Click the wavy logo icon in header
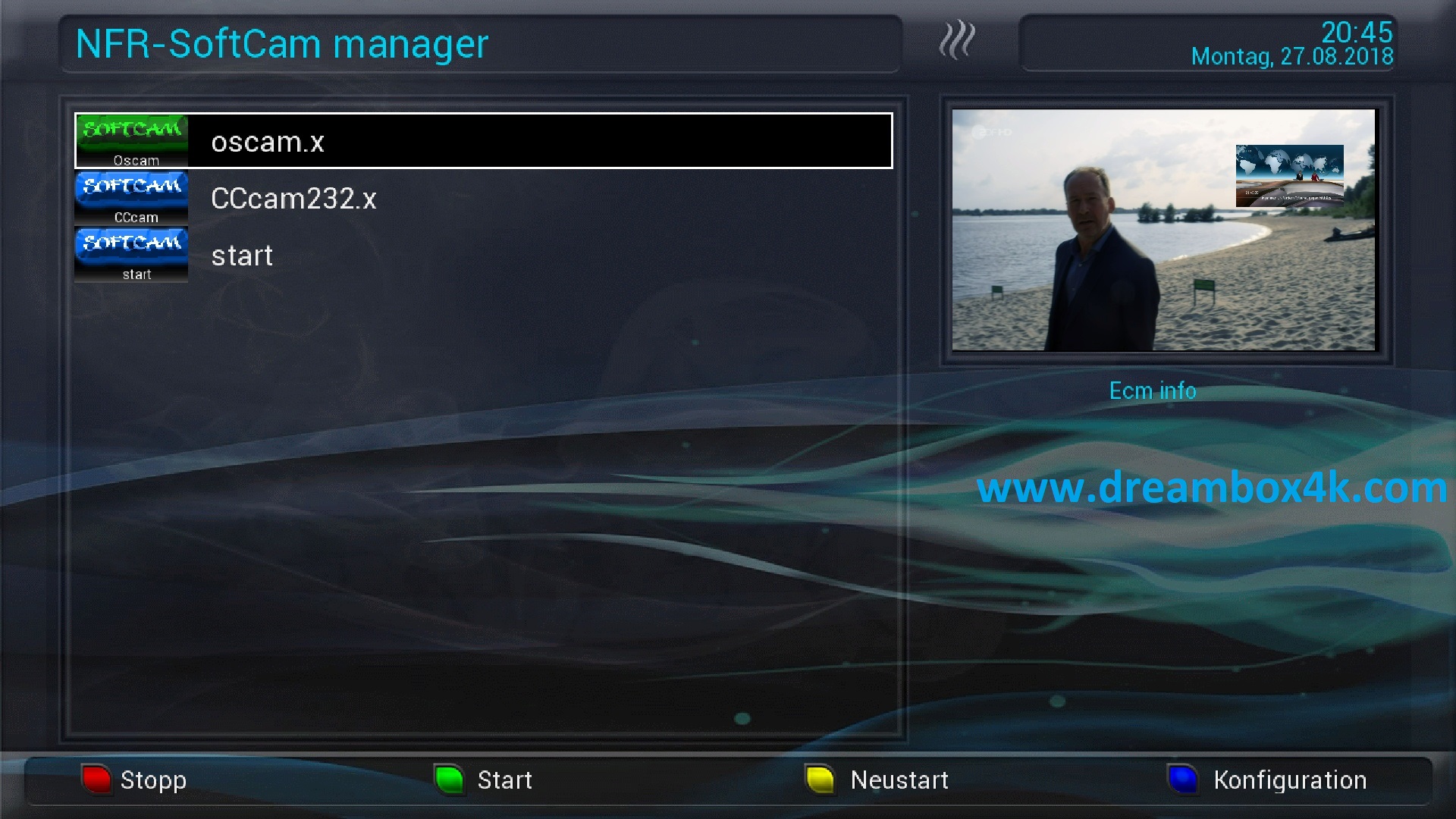Screen dimensions: 1456x819 coord(957,40)
